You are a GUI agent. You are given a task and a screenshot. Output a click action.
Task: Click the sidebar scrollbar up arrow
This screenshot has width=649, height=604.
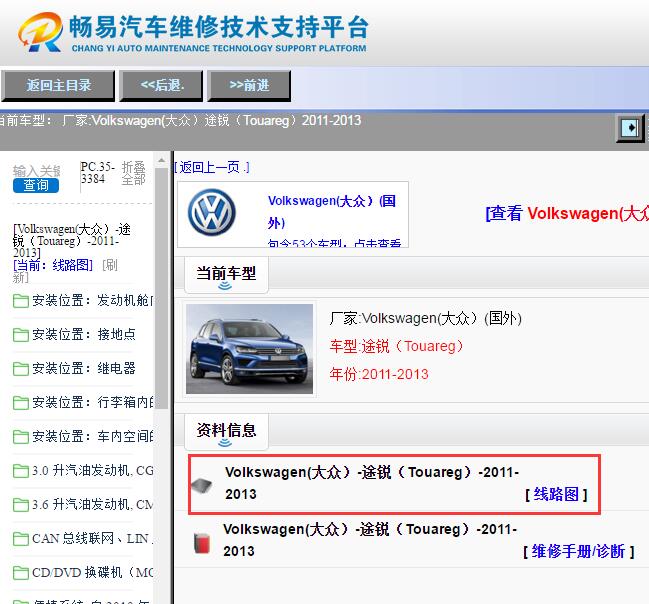pyautogui.click(x=161, y=161)
